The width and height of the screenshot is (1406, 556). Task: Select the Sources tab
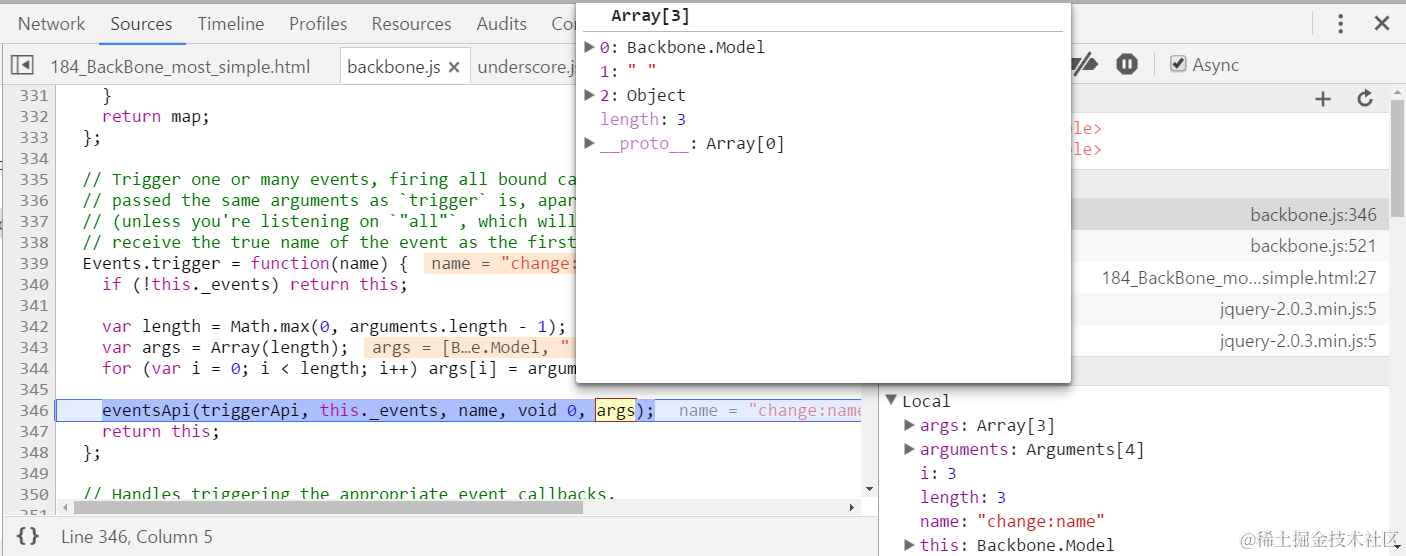pos(141,23)
